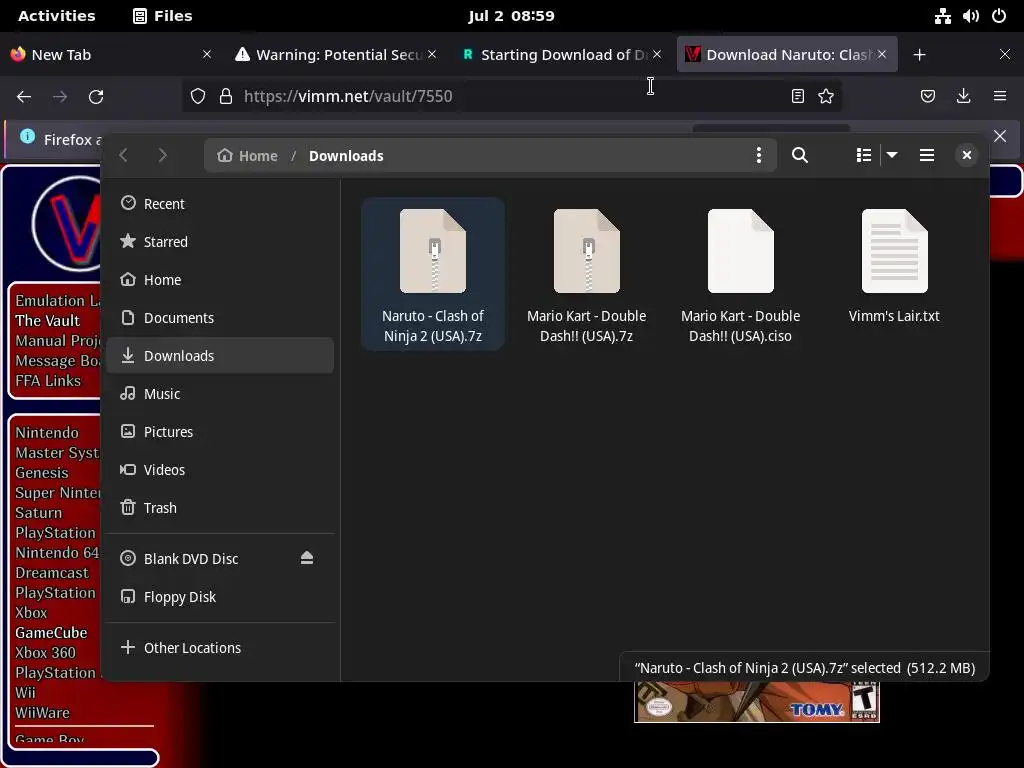Screen dimensions: 1024x768
Task: Dismiss the Firefox notification bar
Action: pyautogui.click(x=1000, y=136)
